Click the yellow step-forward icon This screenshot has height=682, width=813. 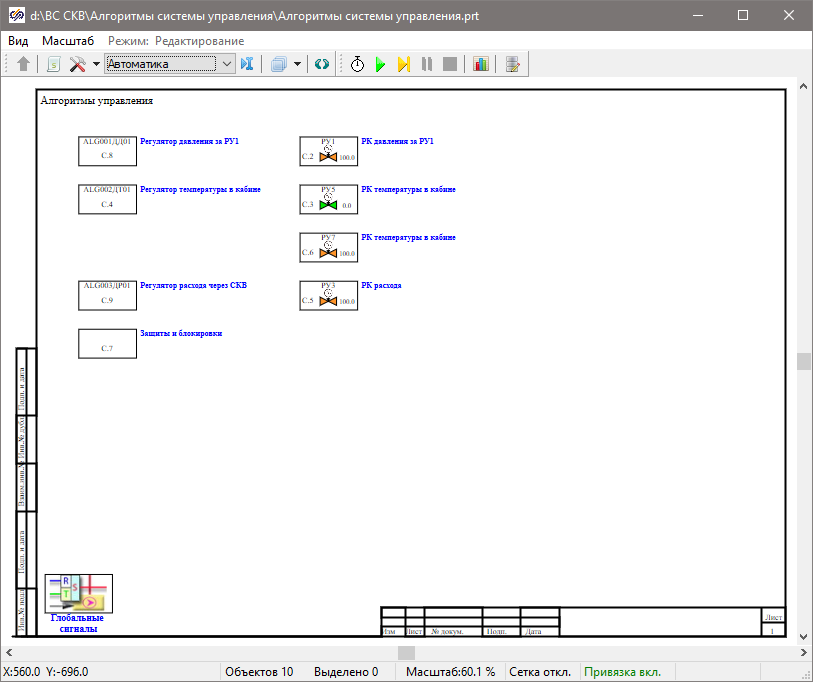[x=403, y=64]
